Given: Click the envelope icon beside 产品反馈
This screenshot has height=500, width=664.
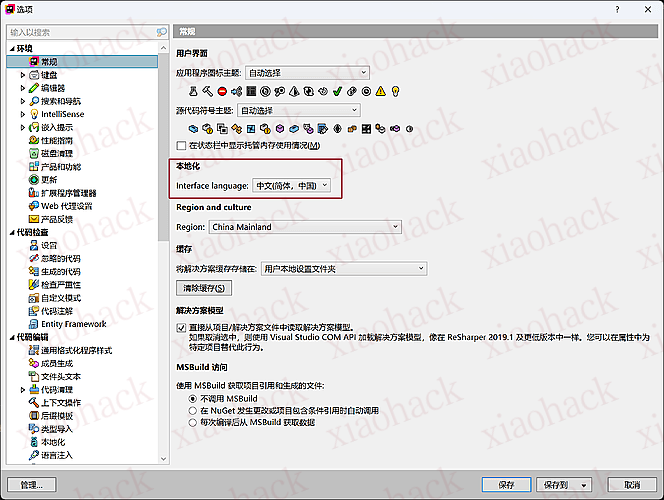Looking at the screenshot, I should [34, 219].
